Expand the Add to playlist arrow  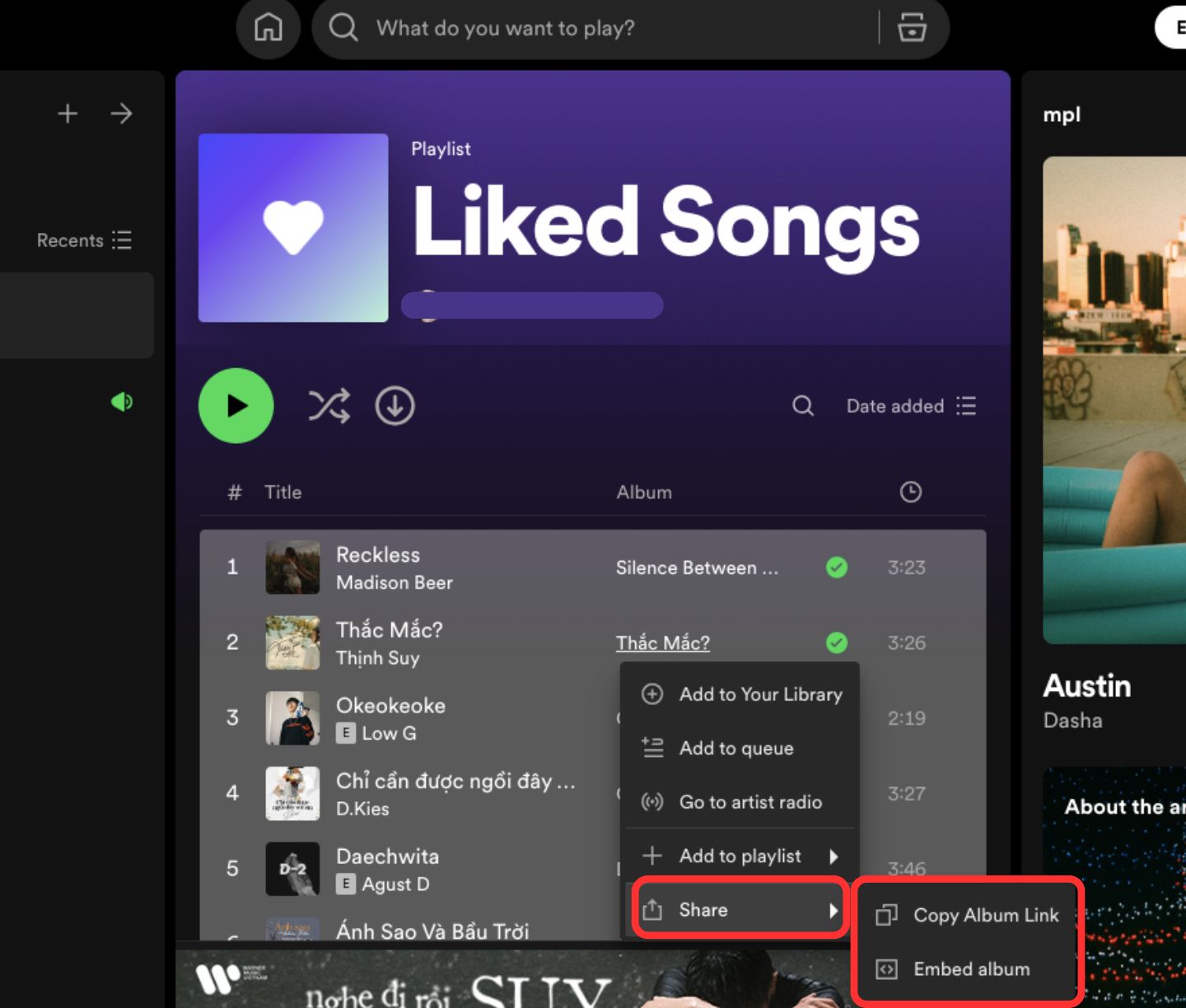tap(833, 856)
